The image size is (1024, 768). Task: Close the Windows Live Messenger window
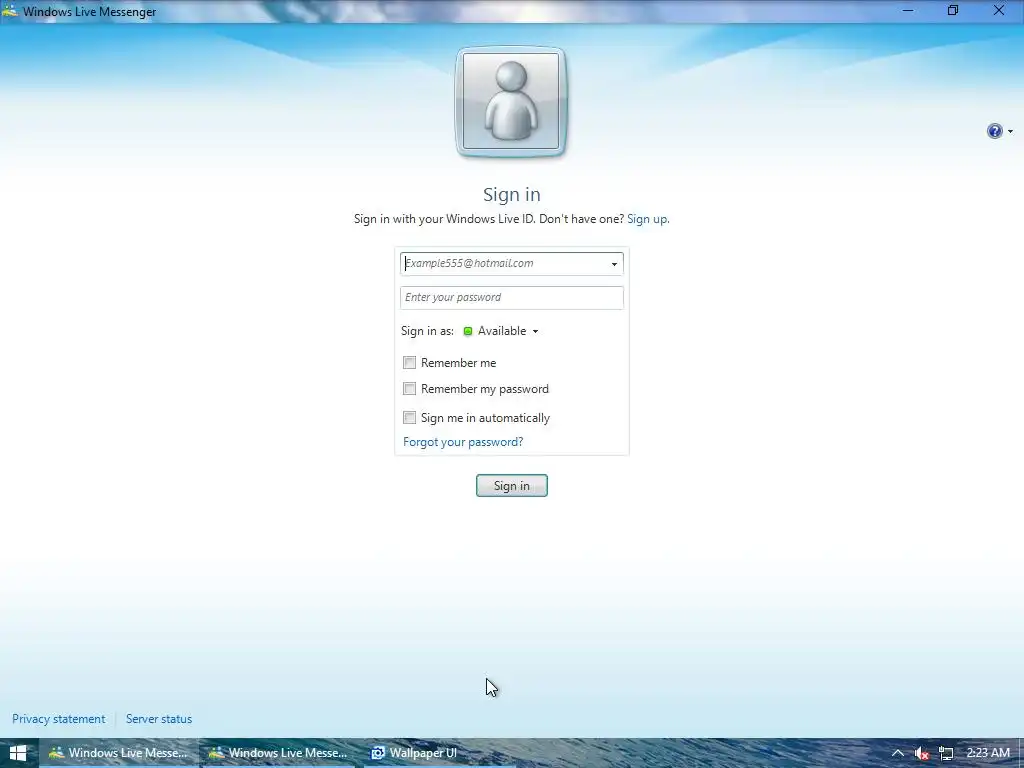click(x=999, y=11)
